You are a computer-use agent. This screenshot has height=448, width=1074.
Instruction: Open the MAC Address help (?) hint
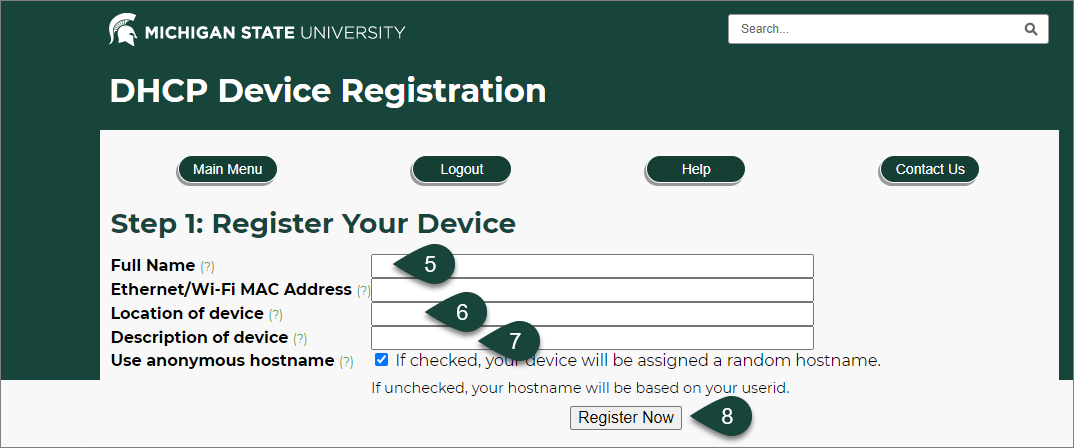[x=363, y=291]
